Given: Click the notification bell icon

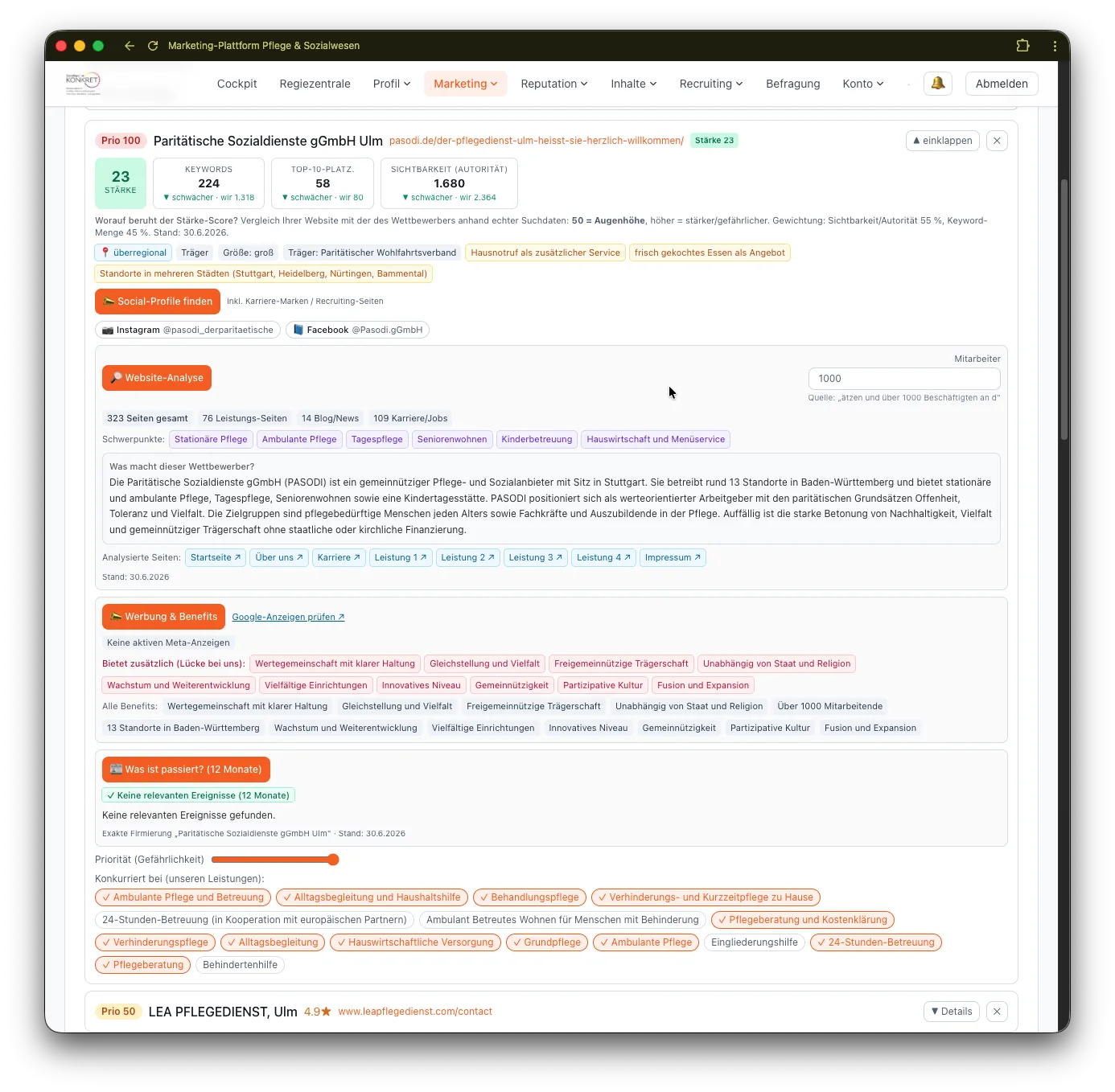Looking at the screenshot, I should coord(938,84).
